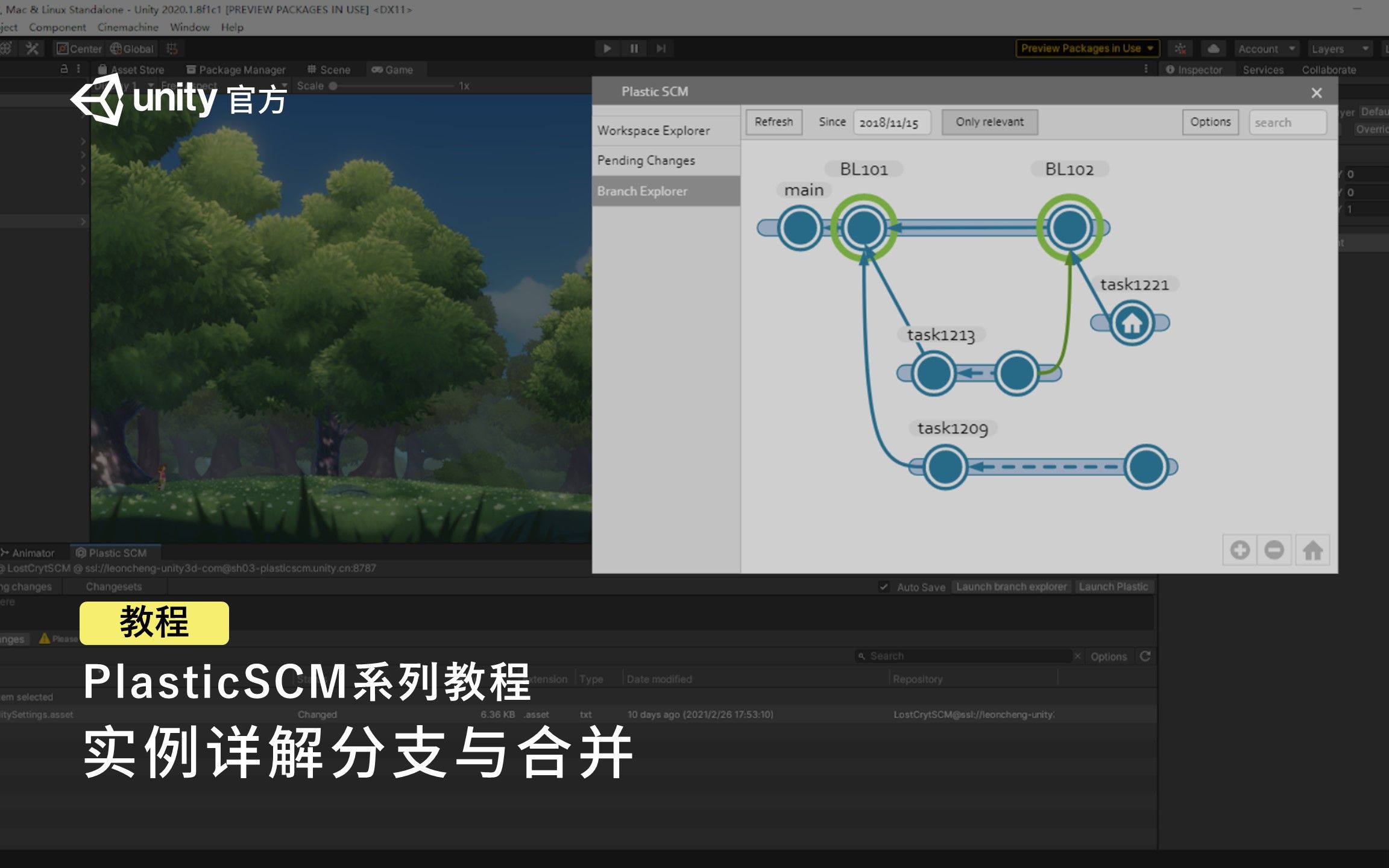Click the Launch branch explorer button

1012,586
